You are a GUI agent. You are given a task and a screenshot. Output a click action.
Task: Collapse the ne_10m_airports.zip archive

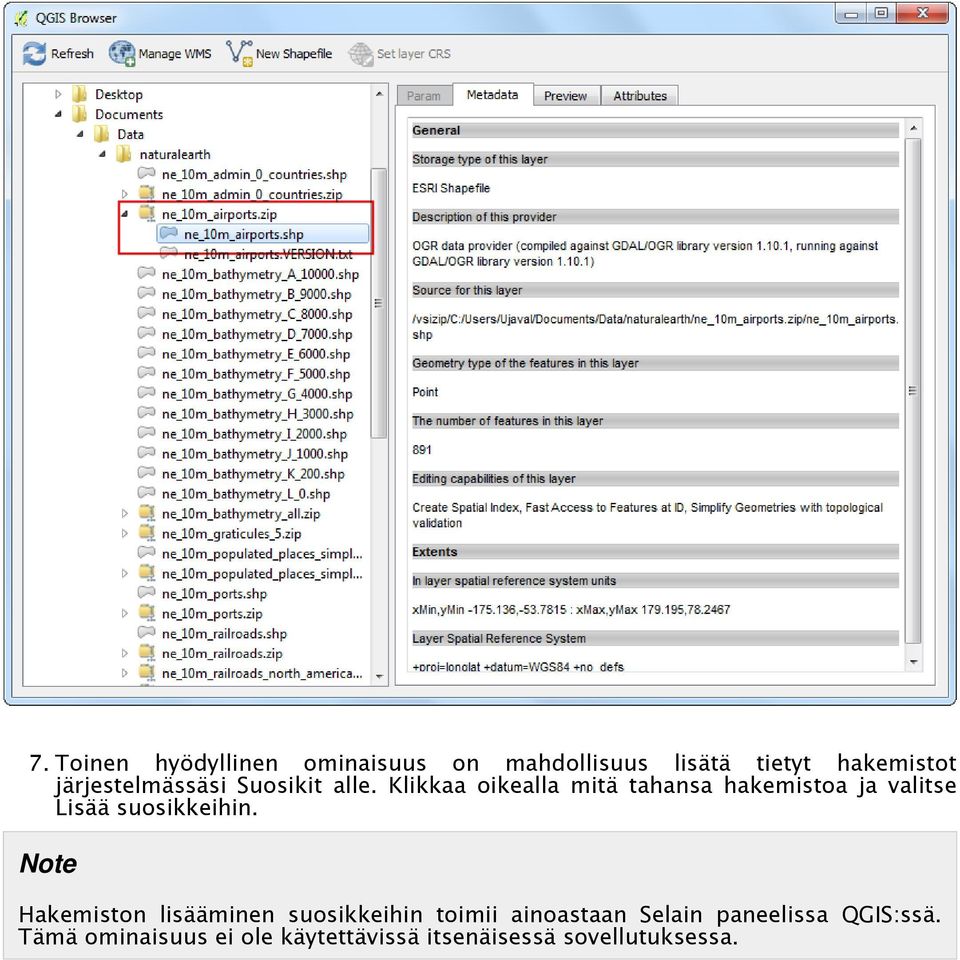[x=125, y=214]
